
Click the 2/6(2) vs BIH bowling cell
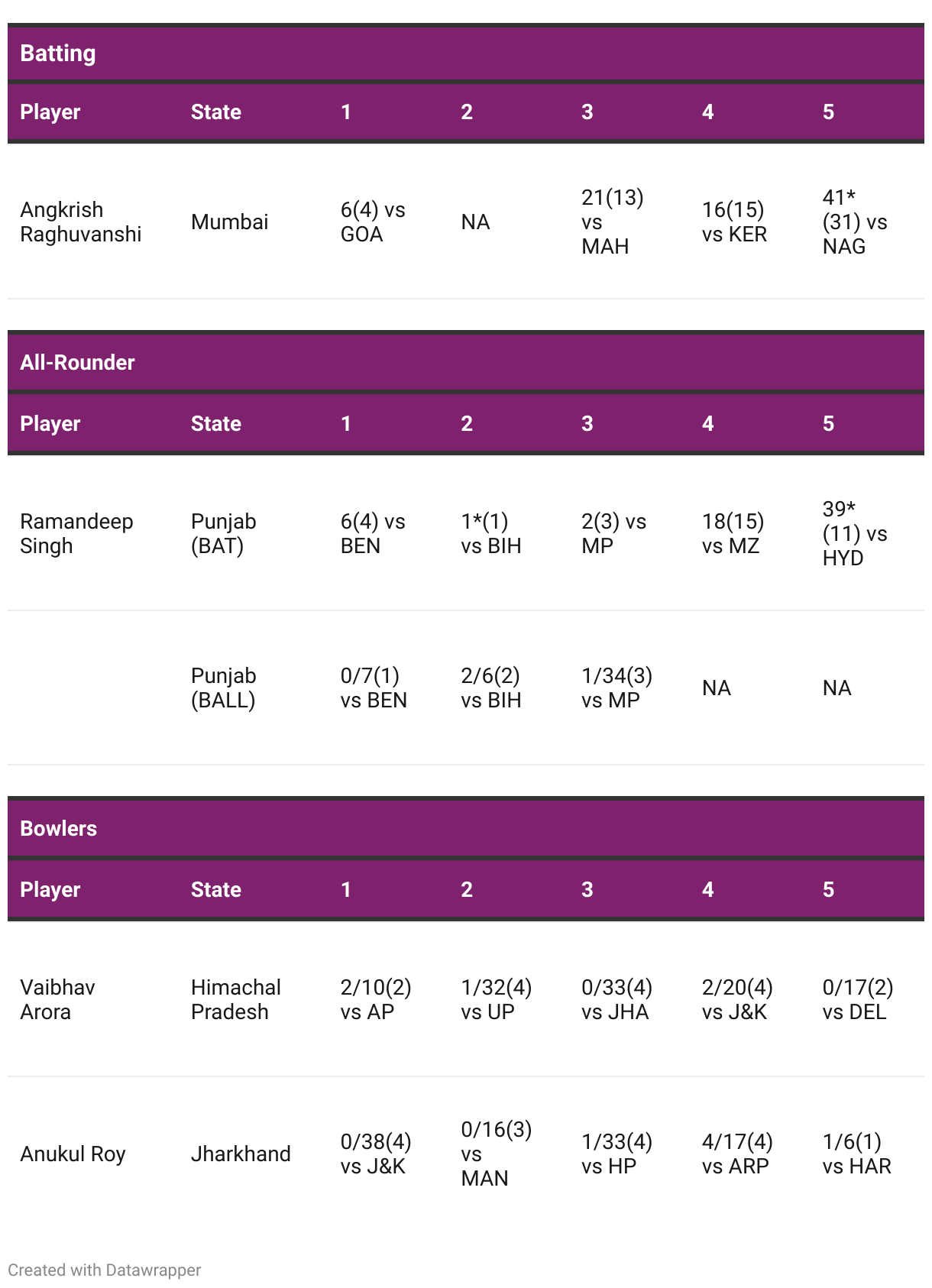[491, 688]
